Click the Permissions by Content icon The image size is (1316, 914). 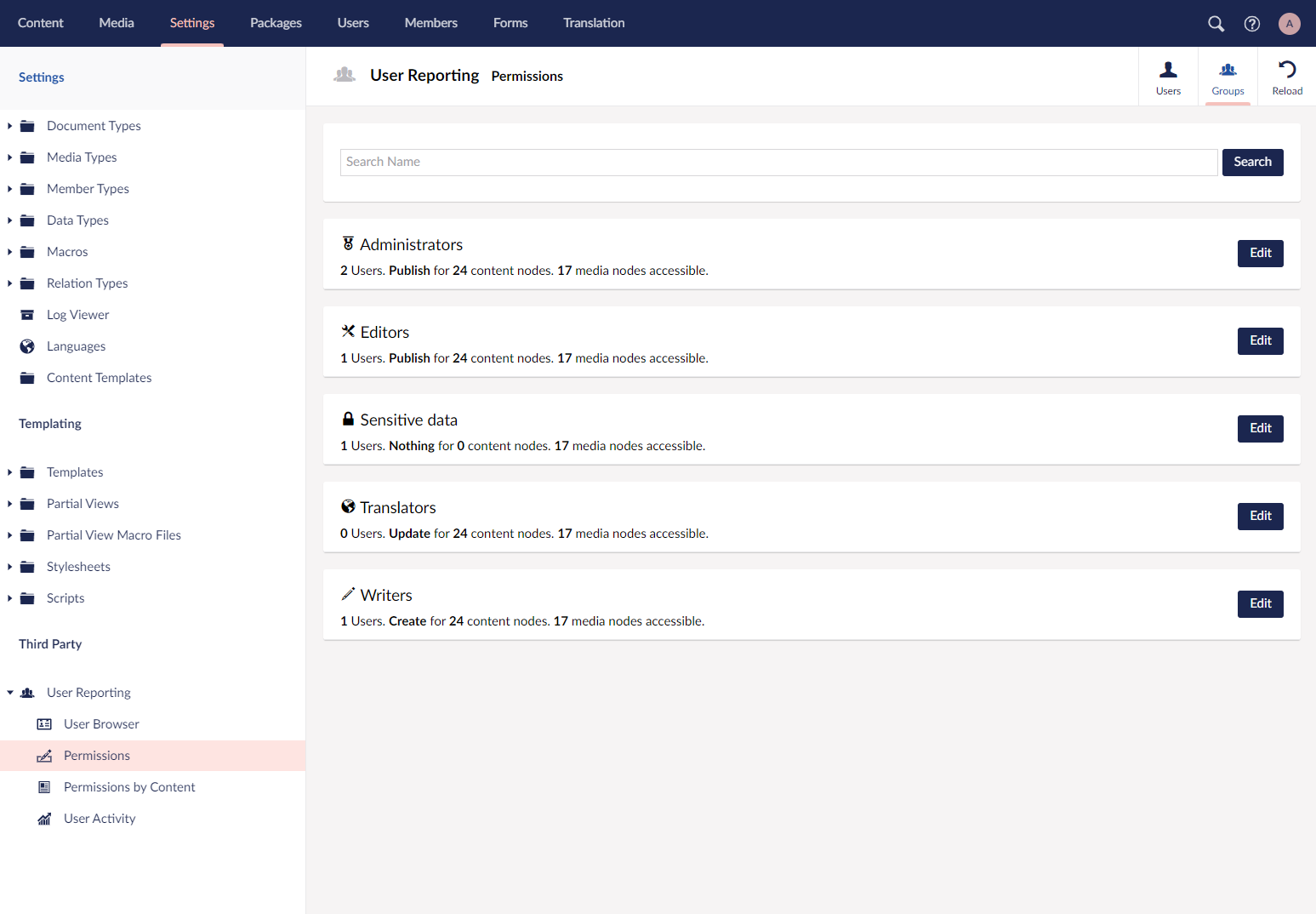[x=44, y=787]
